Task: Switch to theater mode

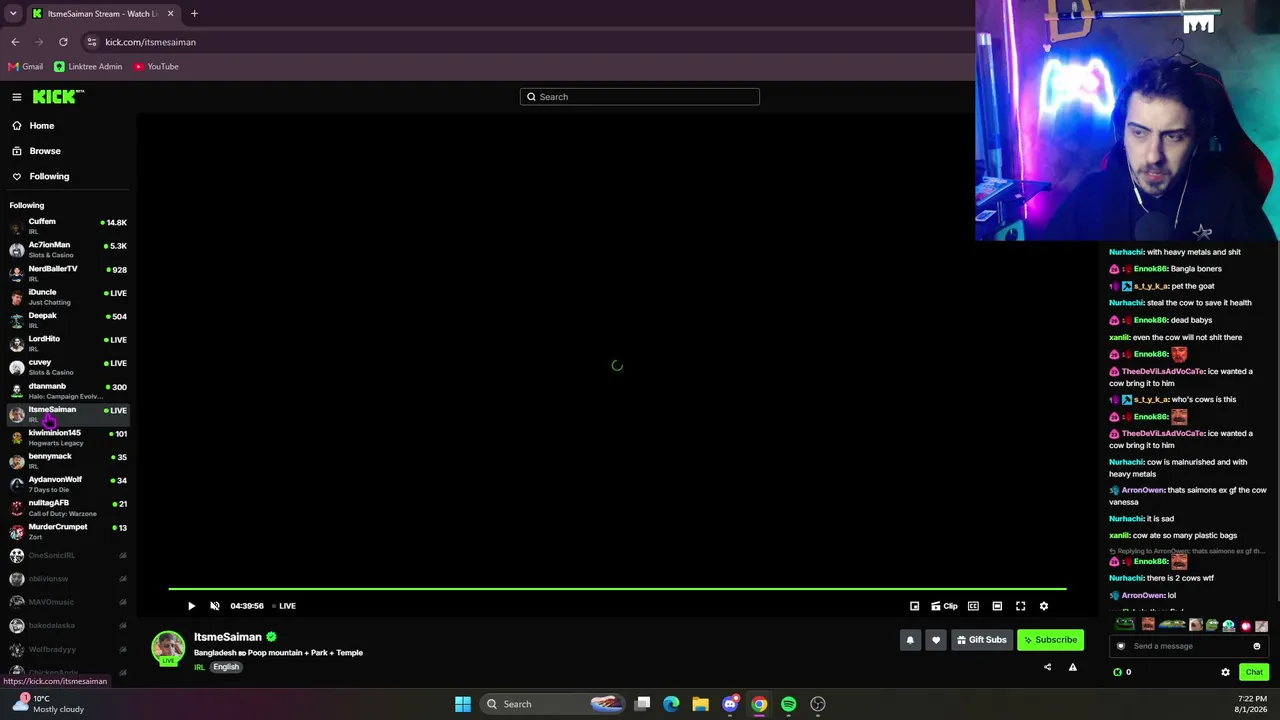Action: [x=997, y=606]
